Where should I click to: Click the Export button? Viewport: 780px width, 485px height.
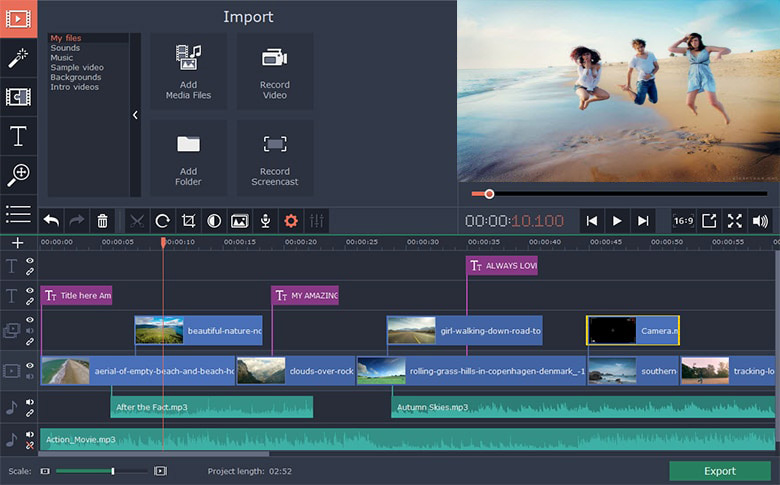pos(719,471)
